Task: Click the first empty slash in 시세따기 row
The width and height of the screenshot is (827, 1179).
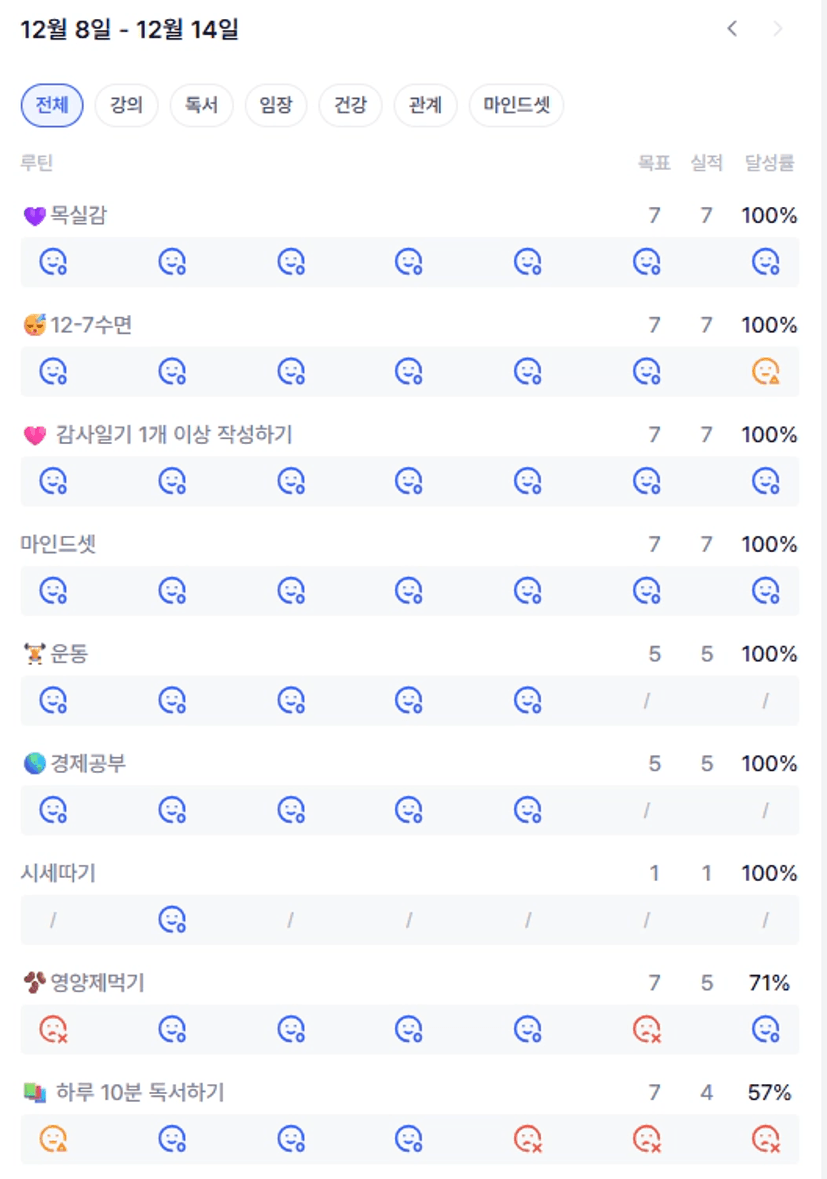Action: tap(53, 920)
